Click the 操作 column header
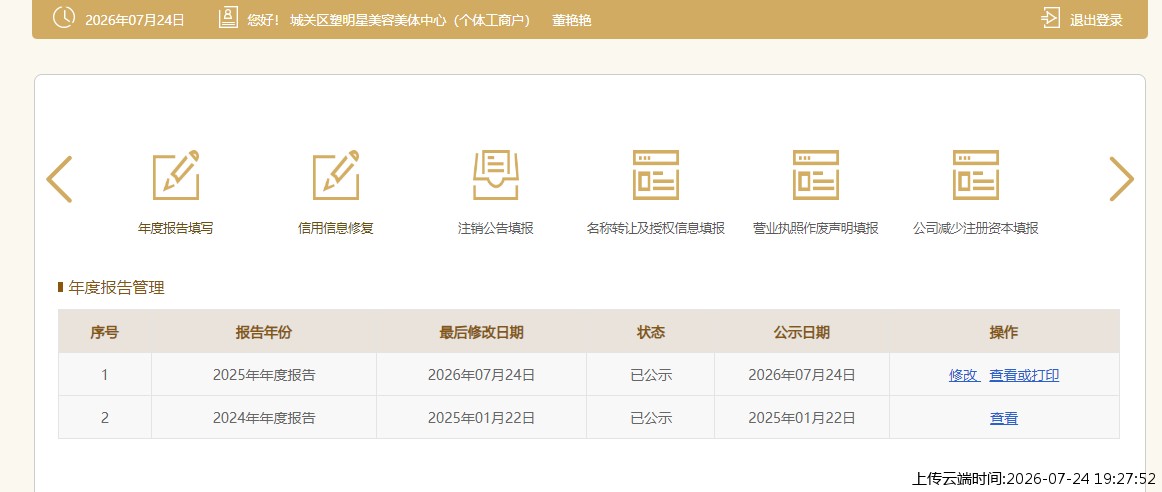The height and width of the screenshot is (492, 1162). click(1004, 333)
